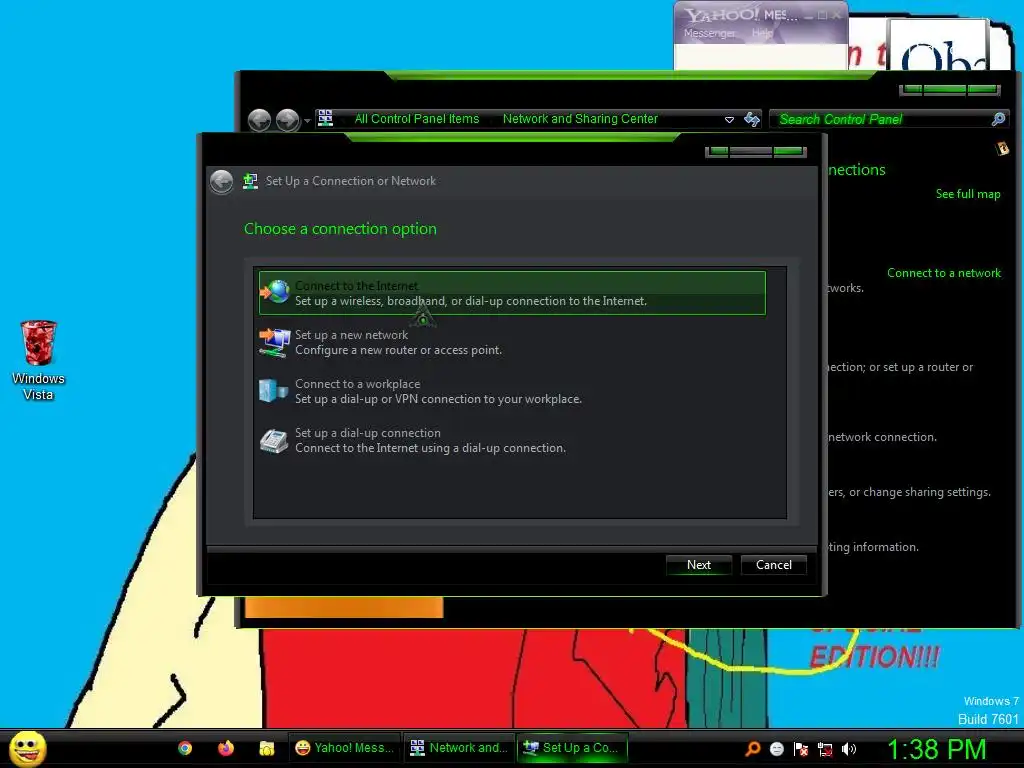
Task: Click the address bar refresh icon
Action: [752, 119]
